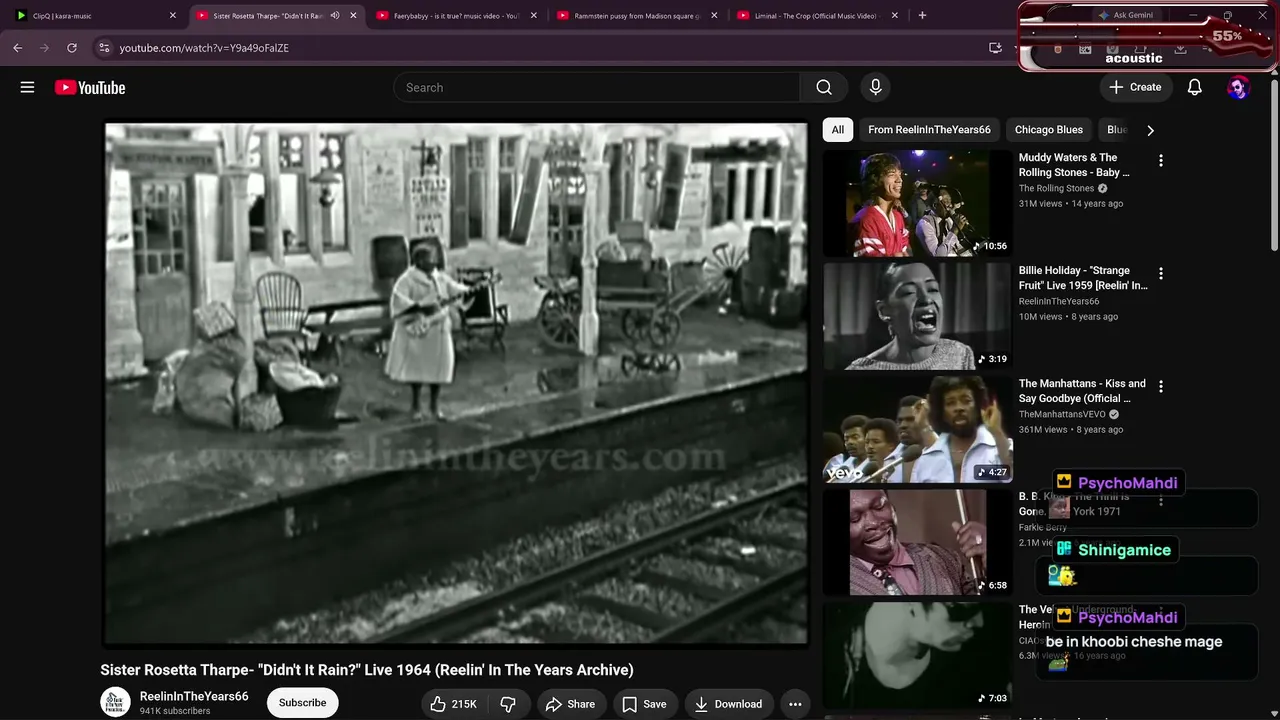Select the Chicago Blues filter chip

click(x=1049, y=130)
